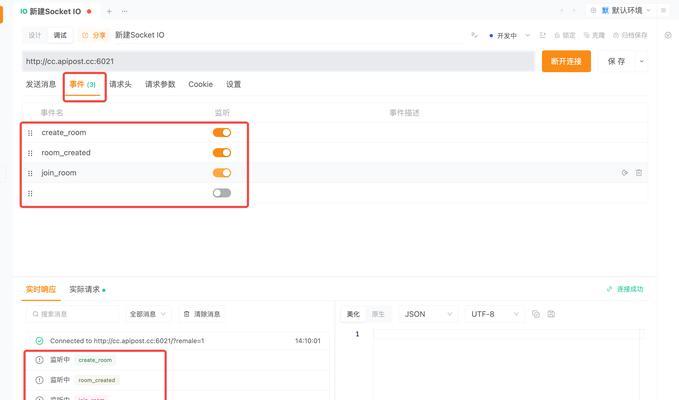Save response with the disk icon

551,314
